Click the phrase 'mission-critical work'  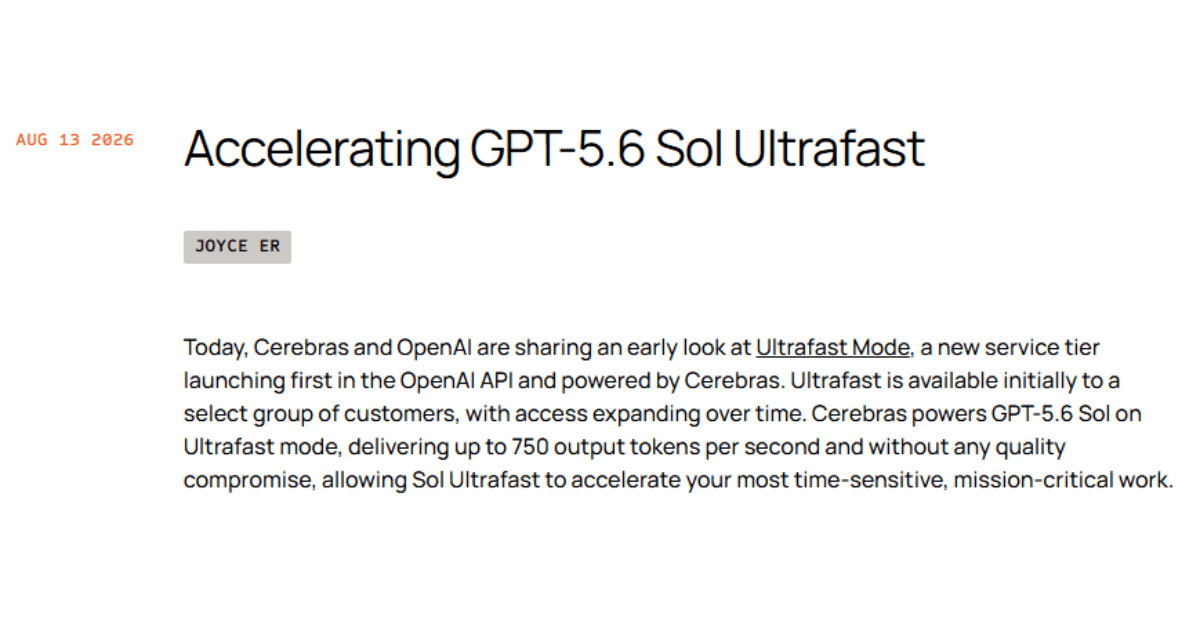click(x=1062, y=479)
